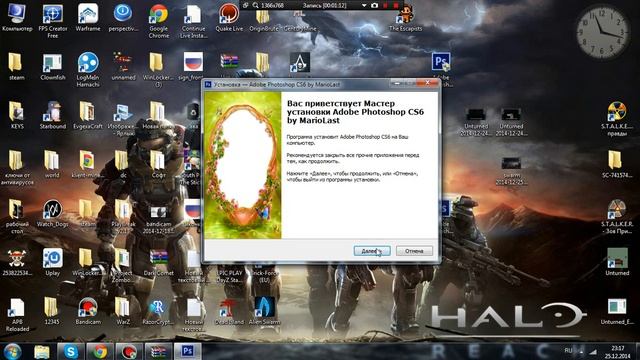Select the 253822534 skull icon

[x=17, y=262]
